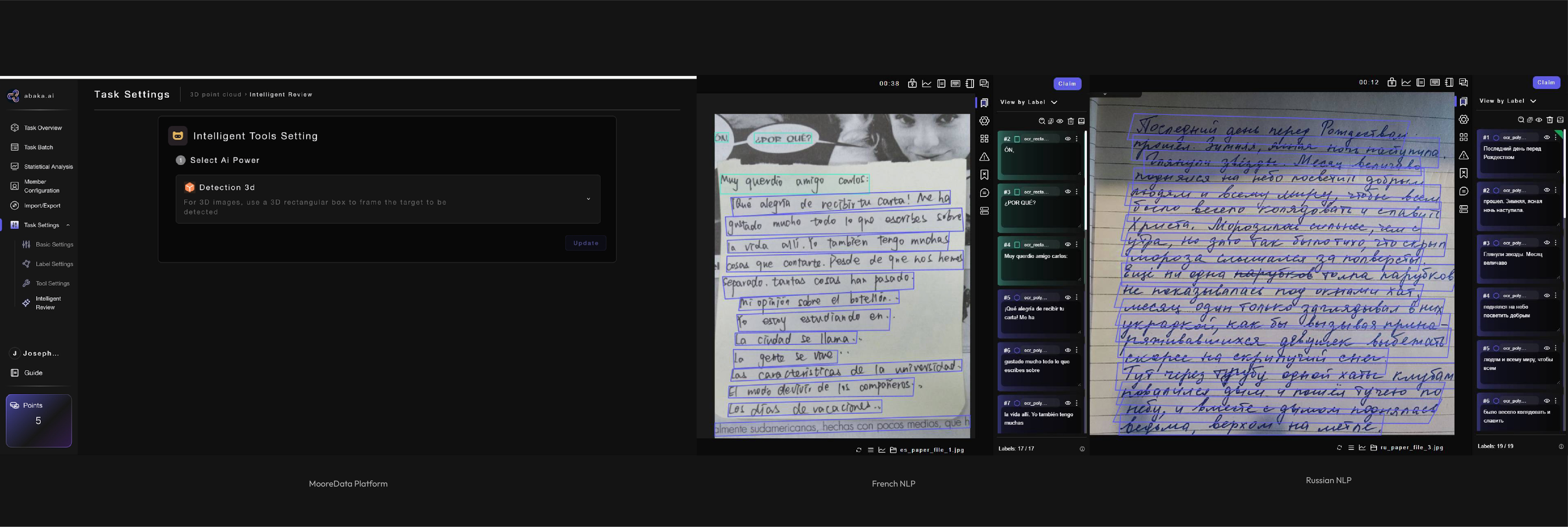Click the chart icon next to the 00:12 timer
This screenshot has height=527, width=1568.
pyautogui.click(x=1406, y=82)
